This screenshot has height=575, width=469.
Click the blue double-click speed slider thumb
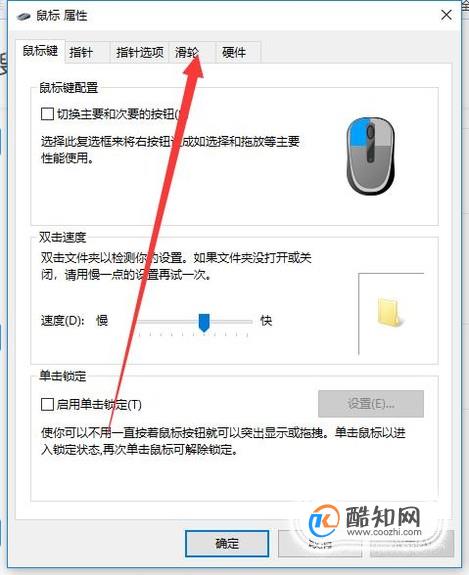[204, 323]
